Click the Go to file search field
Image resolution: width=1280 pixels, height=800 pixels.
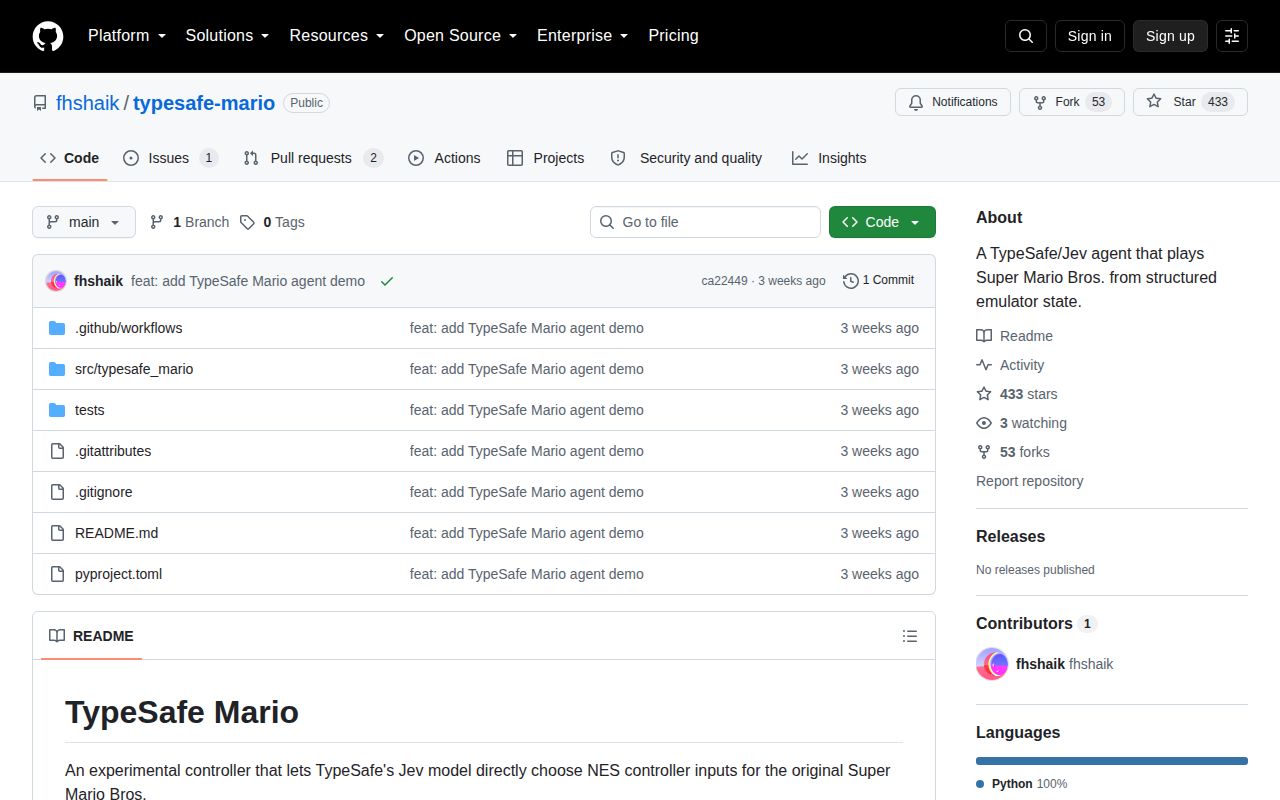coord(705,222)
